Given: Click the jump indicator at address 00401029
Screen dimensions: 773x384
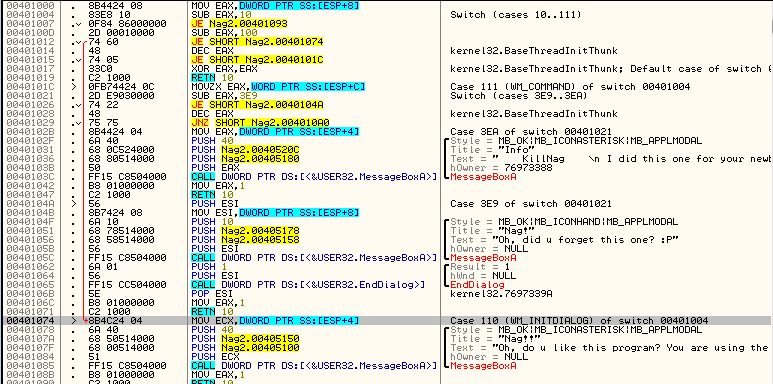Looking at the screenshot, I should point(74,123).
